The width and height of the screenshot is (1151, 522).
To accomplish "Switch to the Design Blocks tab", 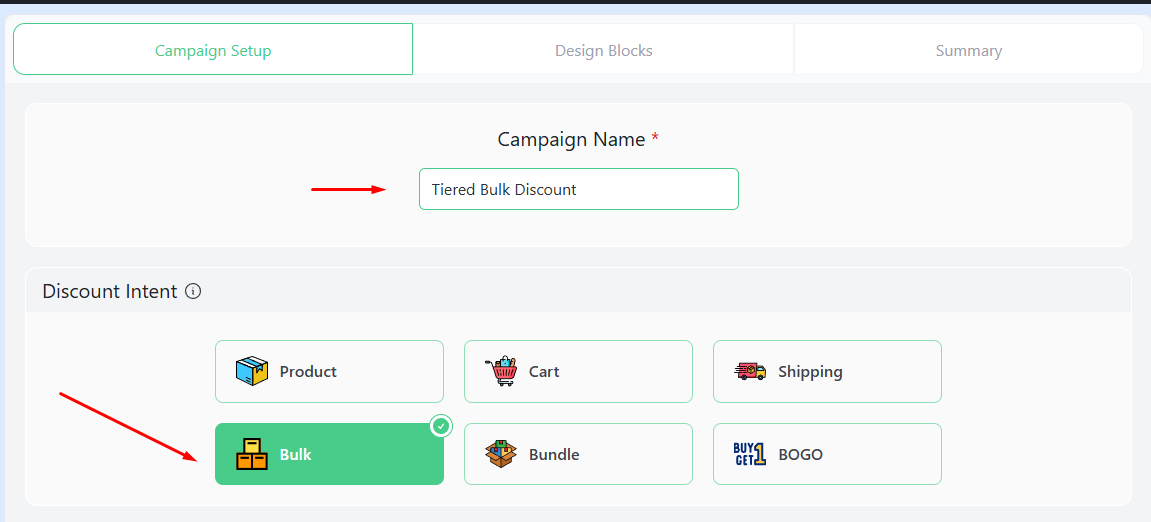I will pos(604,50).
